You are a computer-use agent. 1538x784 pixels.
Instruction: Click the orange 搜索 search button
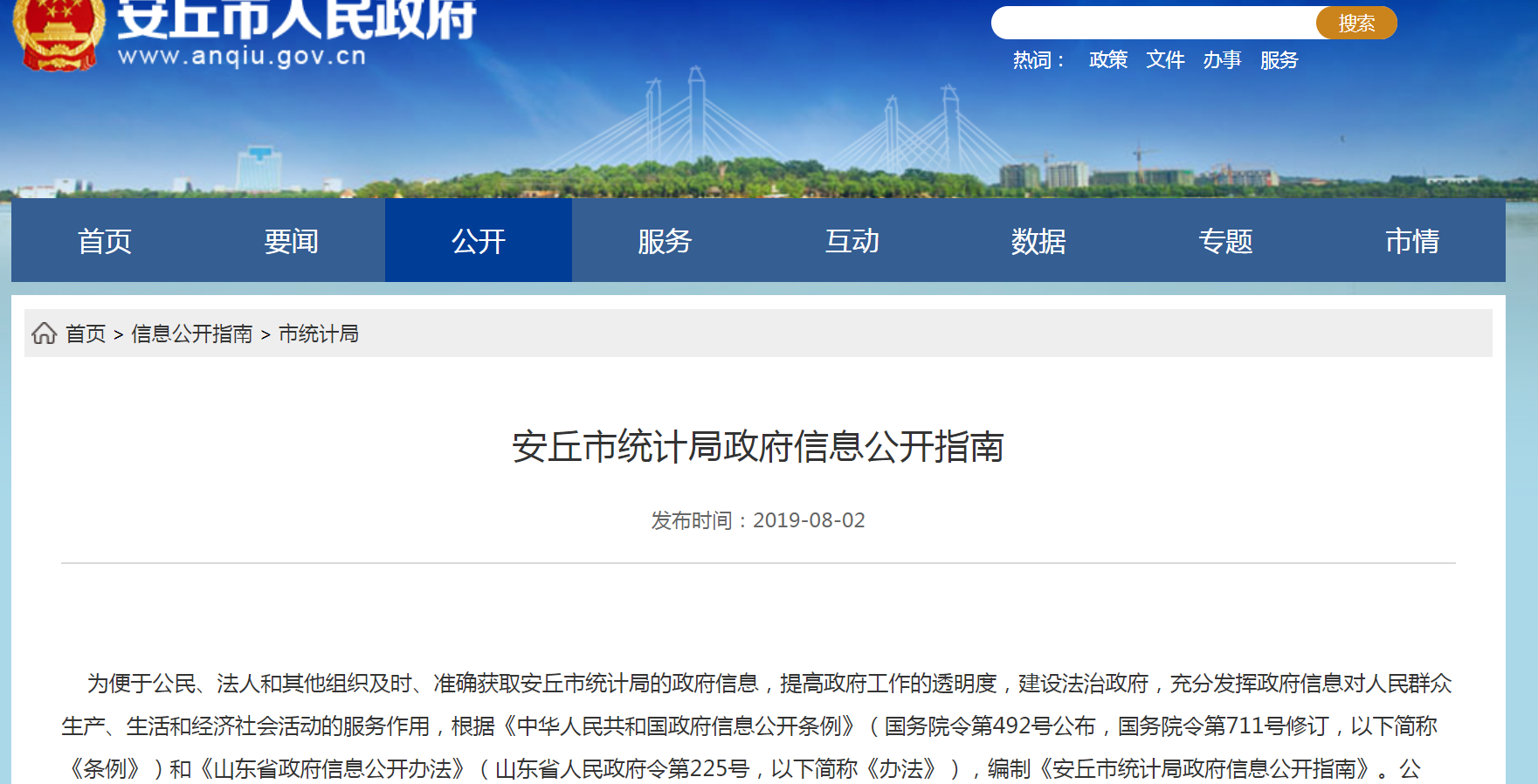coord(1356,23)
